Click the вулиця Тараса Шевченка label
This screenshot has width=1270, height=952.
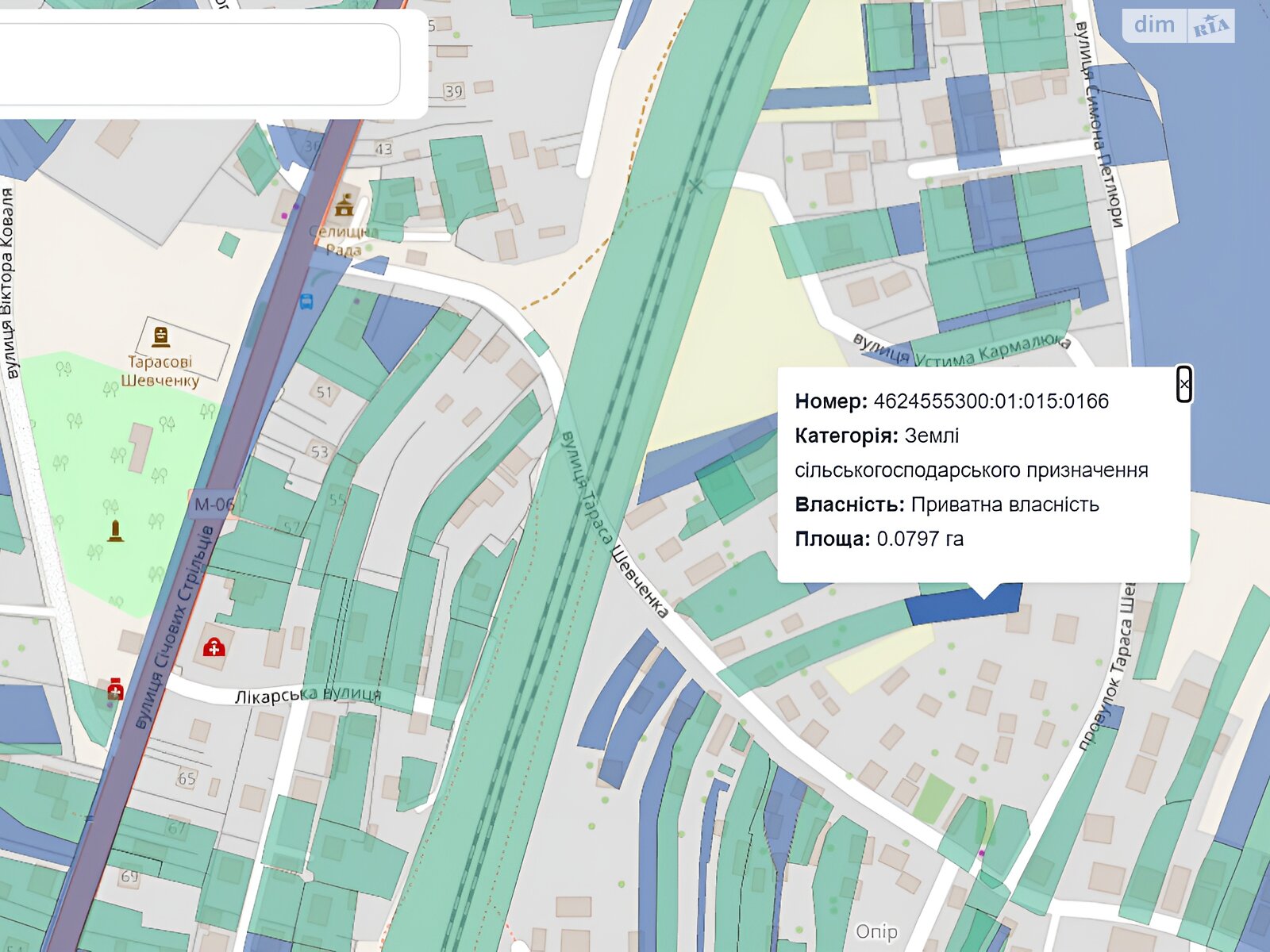[x=614, y=524]
